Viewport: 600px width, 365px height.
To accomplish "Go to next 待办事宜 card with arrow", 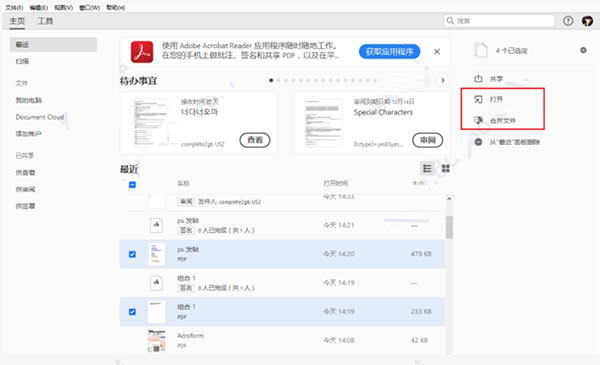I will (443, 80).
